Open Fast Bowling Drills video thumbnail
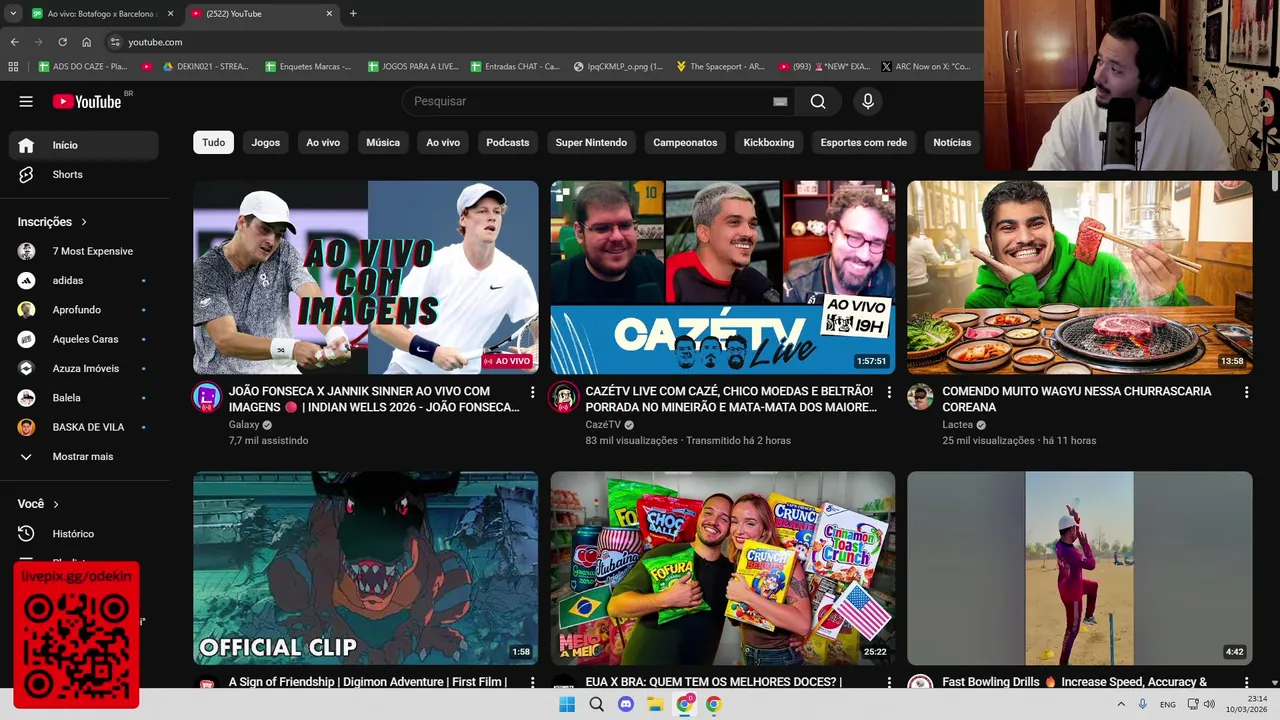The image size is (1280, 720). (1079, 568)
